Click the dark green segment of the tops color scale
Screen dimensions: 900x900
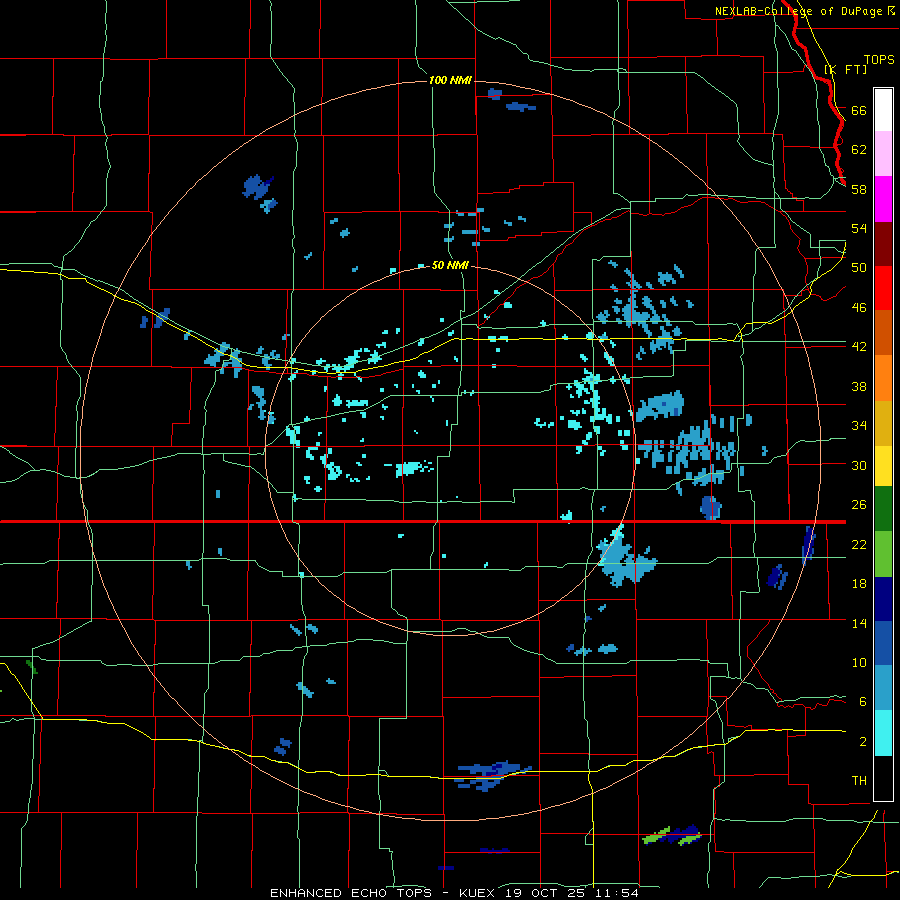pos(883,509)
